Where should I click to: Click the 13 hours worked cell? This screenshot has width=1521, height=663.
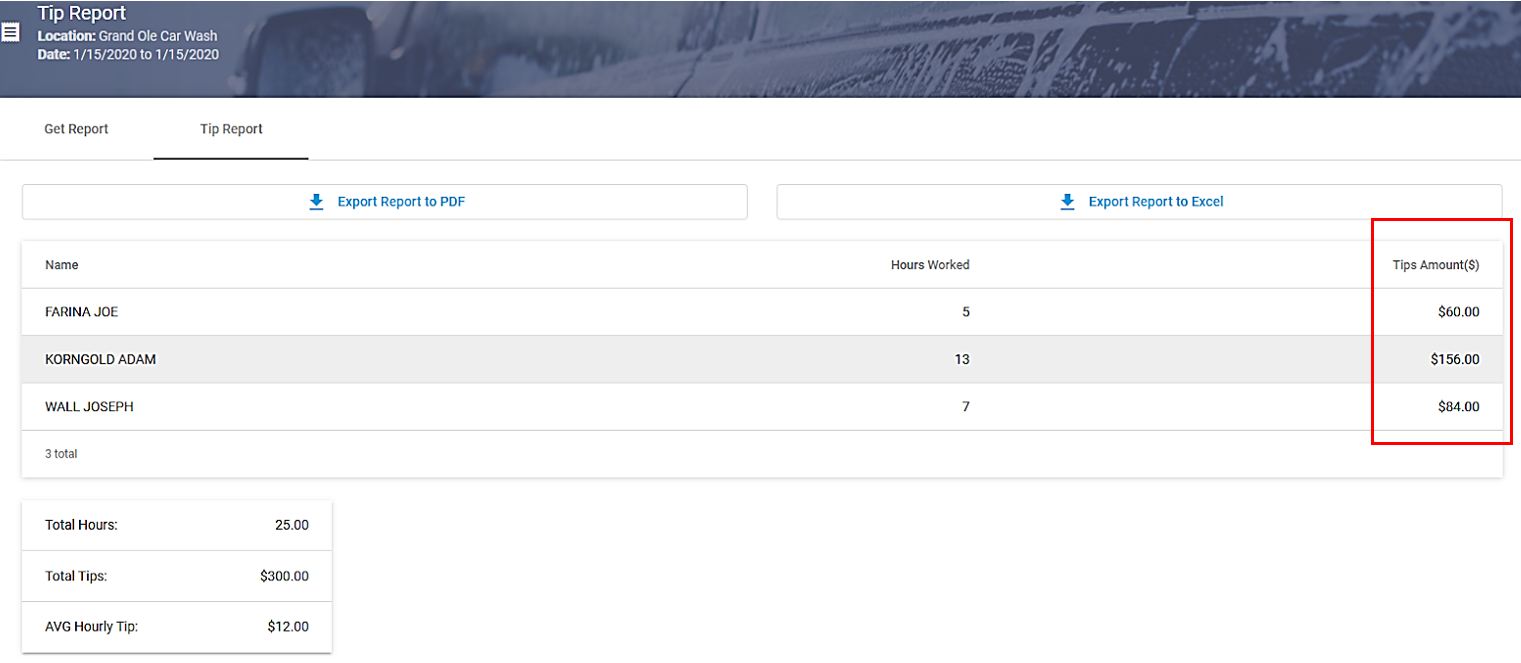click(x=961, y=359)
